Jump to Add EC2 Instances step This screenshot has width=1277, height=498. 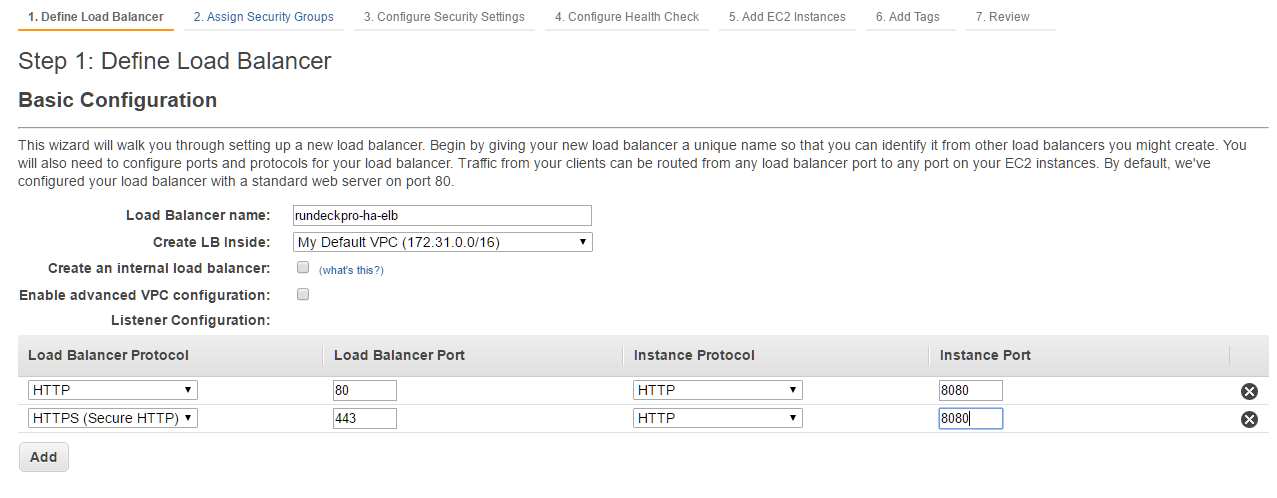[x=787, y=17]
